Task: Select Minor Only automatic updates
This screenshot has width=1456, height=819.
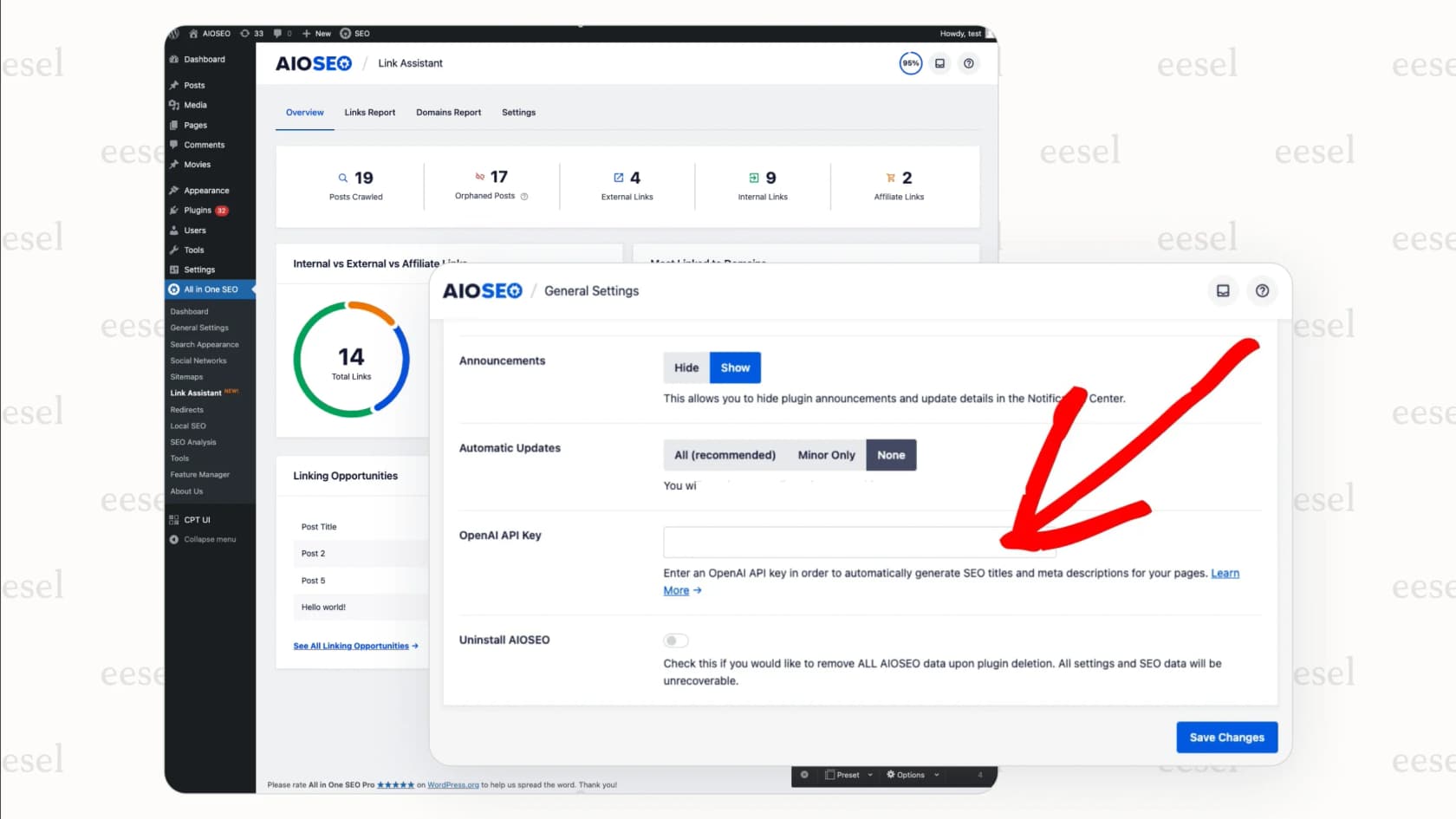Action: point(826,455)
